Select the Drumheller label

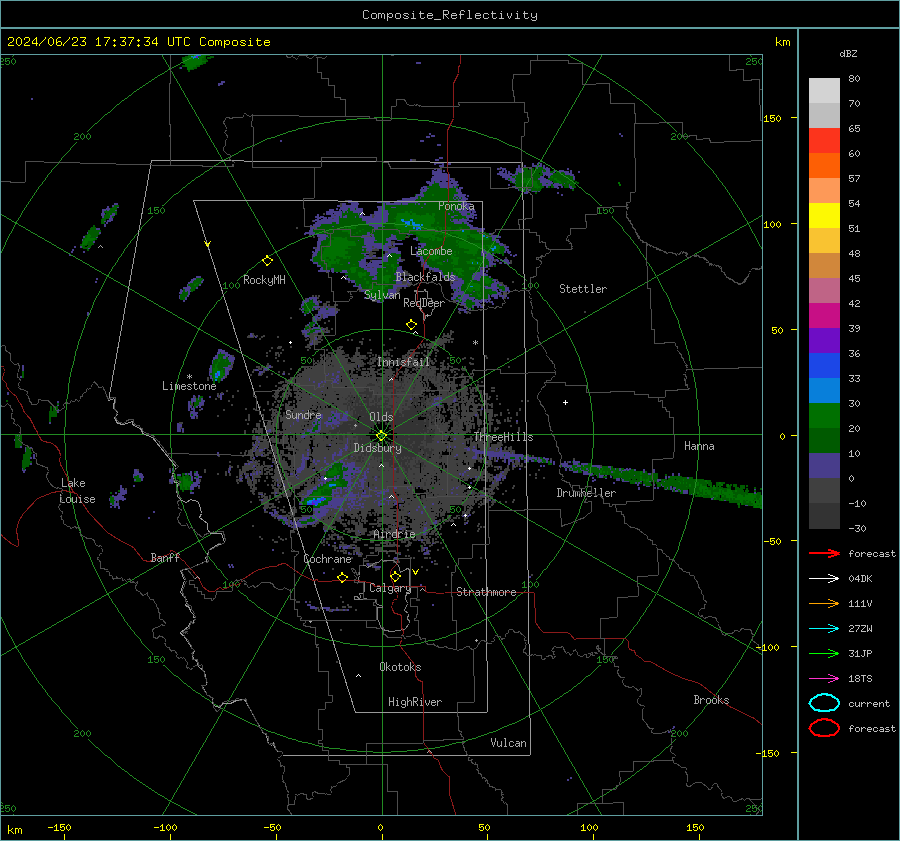[586, 493]
